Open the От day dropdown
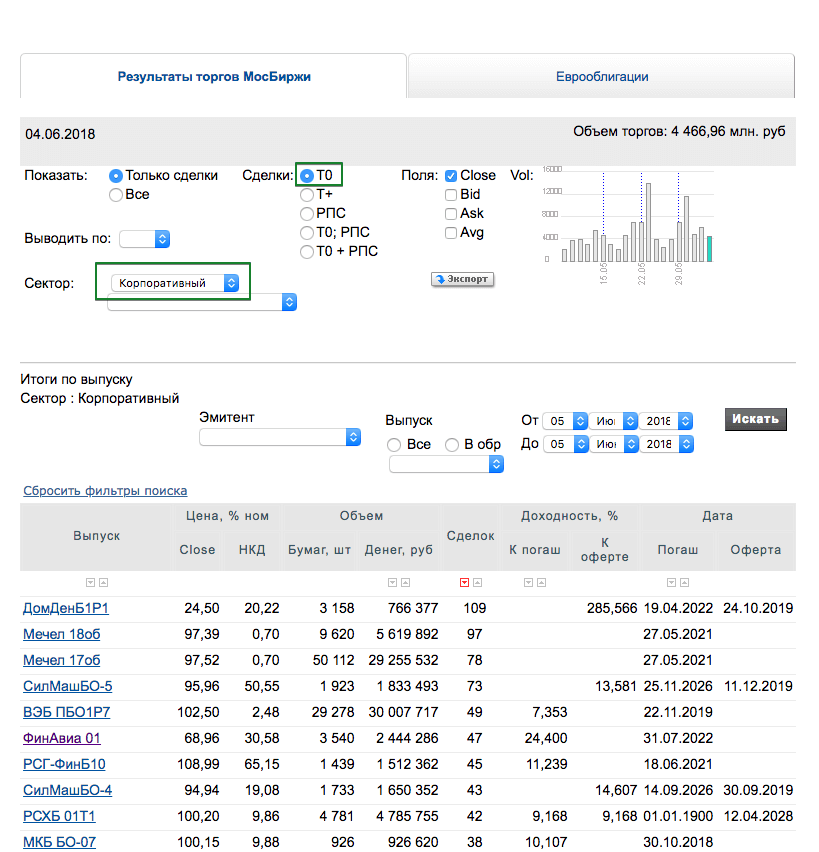819x852 pixels. pyautogui.click(x=565, y=421)
